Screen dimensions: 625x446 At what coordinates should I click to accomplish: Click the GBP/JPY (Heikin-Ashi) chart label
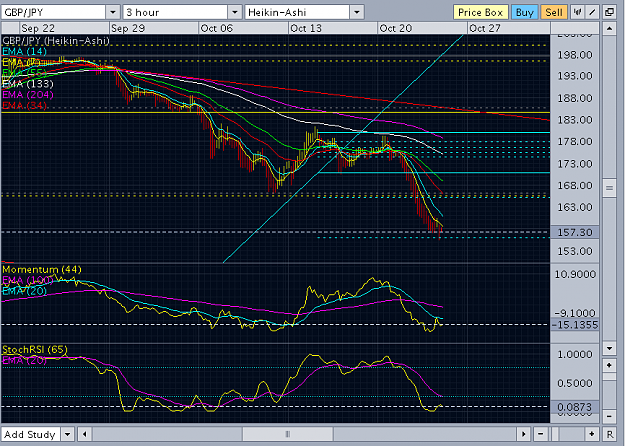click(56, 41)
